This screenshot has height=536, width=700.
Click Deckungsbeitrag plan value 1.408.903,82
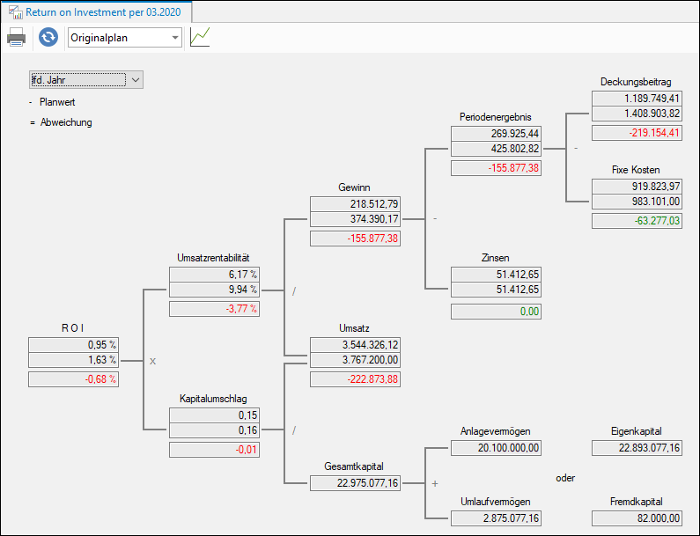tap(637, 113)
